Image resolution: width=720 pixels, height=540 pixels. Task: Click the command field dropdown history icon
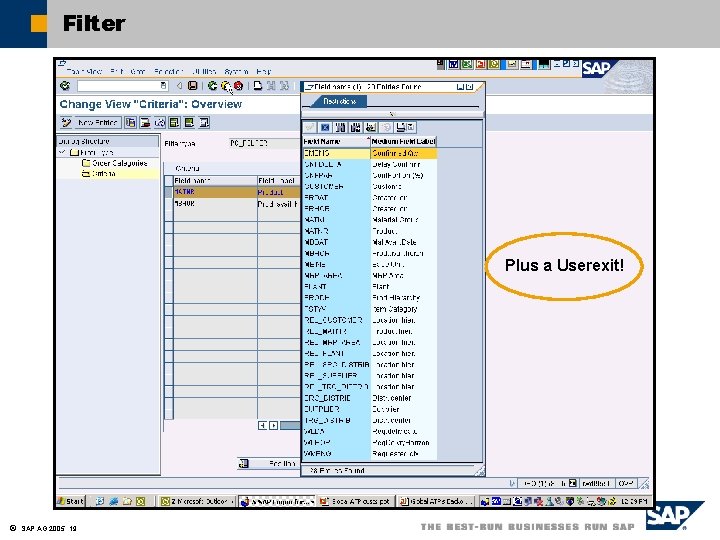(163, 85)
